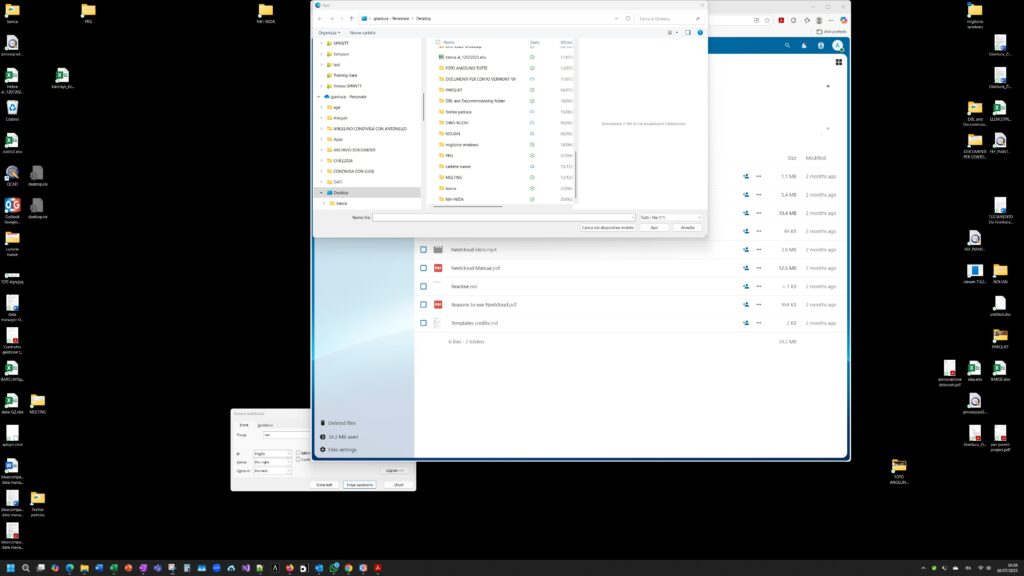Click the file dialog help icon
1024x576 pixels.
click(x=700, y=32)
